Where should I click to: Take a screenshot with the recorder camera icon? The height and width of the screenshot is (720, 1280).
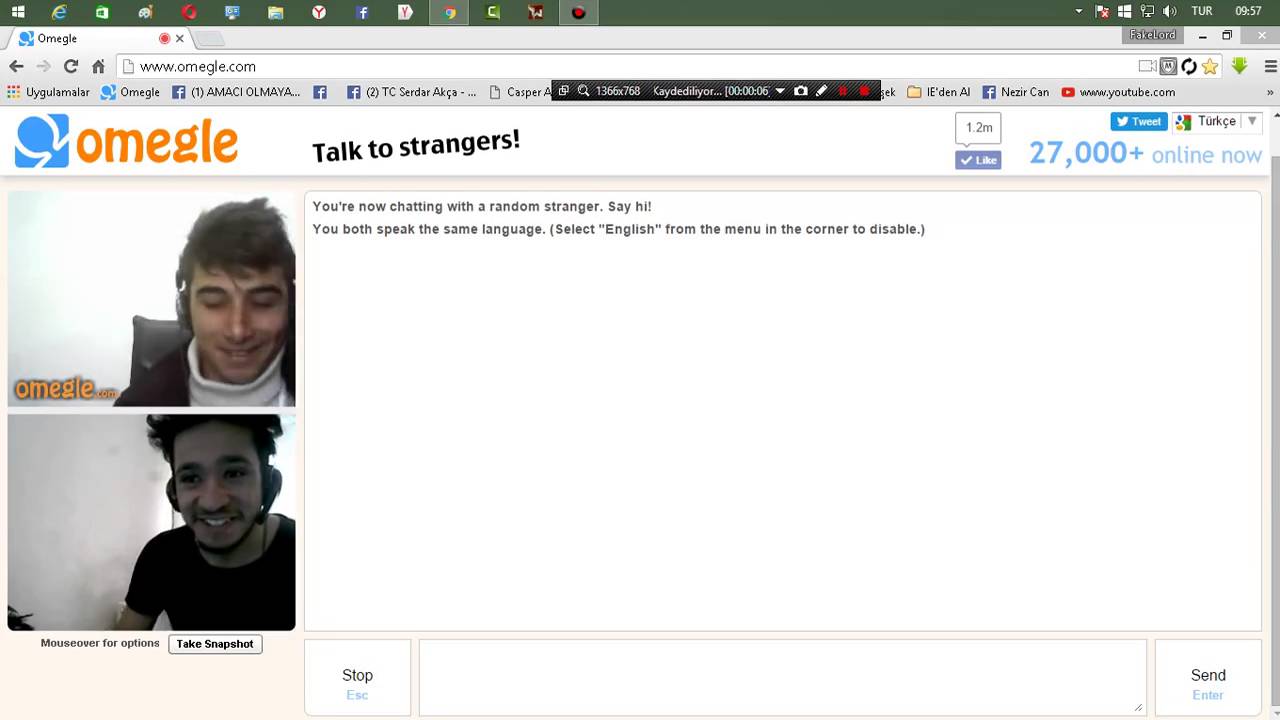coord(800,91)
